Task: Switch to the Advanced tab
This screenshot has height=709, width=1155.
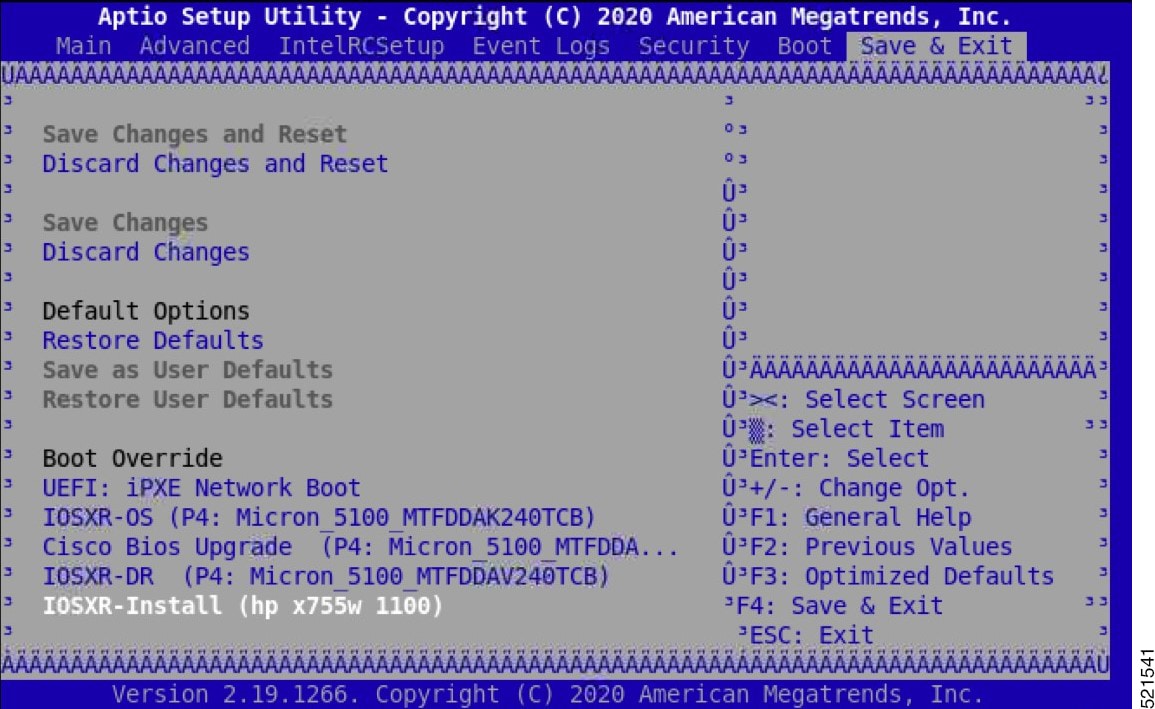Action: [x=194, y=46]
